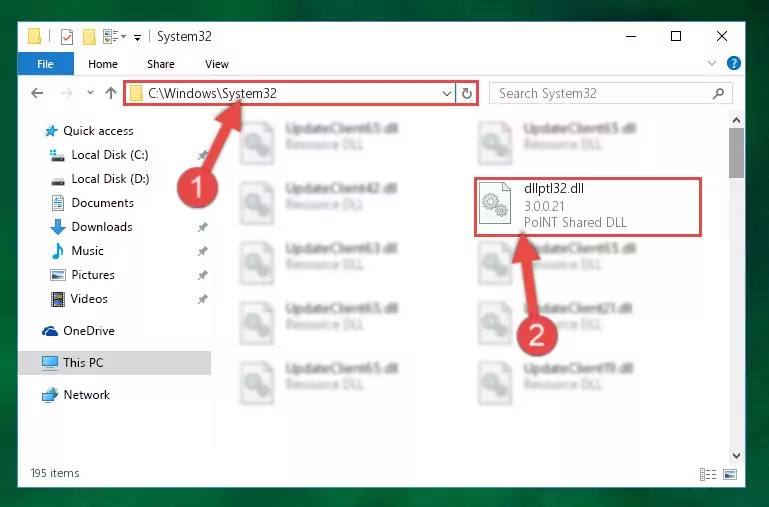Switch to large thumbnails view icon

click(730, 474)
